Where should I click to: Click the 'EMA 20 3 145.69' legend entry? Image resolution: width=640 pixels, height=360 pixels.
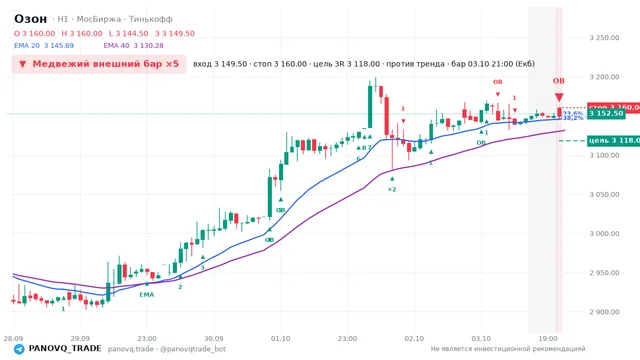coord(44,45)
